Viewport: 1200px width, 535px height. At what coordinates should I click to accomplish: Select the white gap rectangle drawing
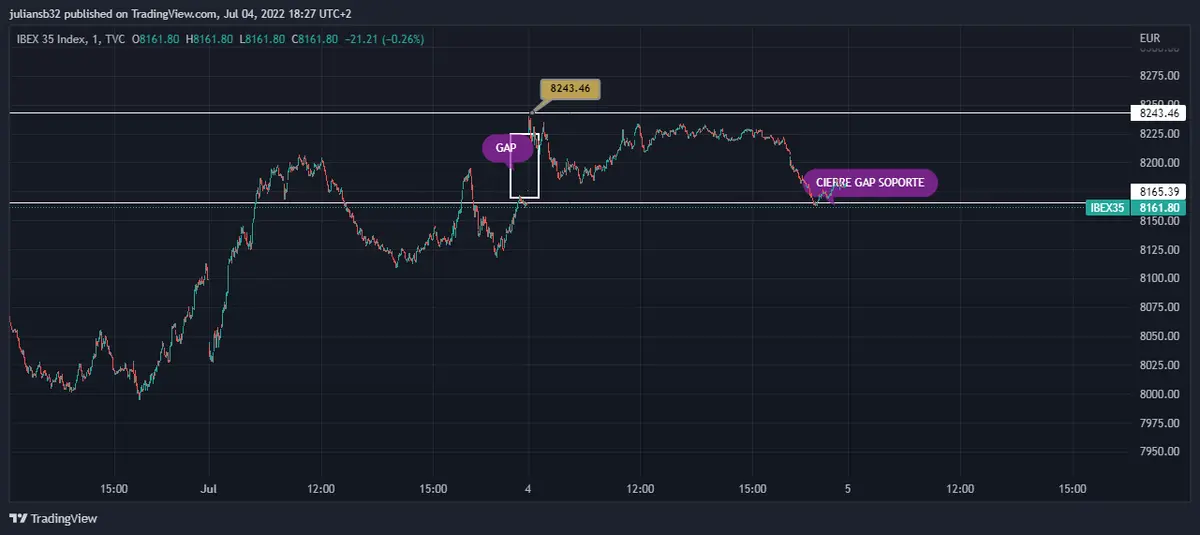click(x=524, y=166)
